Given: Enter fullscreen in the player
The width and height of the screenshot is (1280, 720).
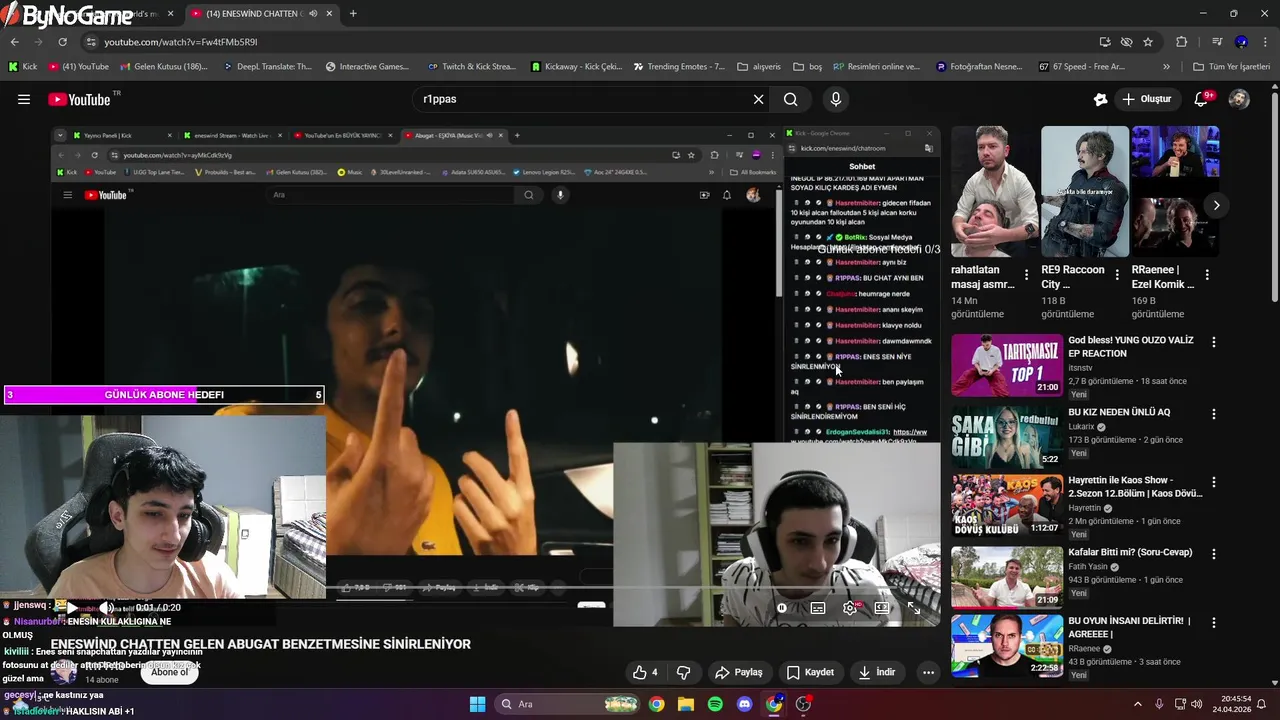Looking at the screenshot, I should (x=914, y=607).
